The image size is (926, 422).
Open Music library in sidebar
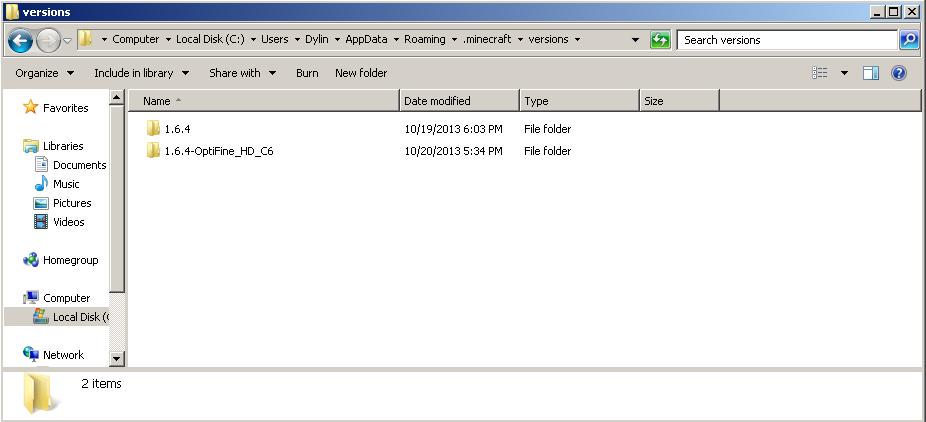coord(66,184)
